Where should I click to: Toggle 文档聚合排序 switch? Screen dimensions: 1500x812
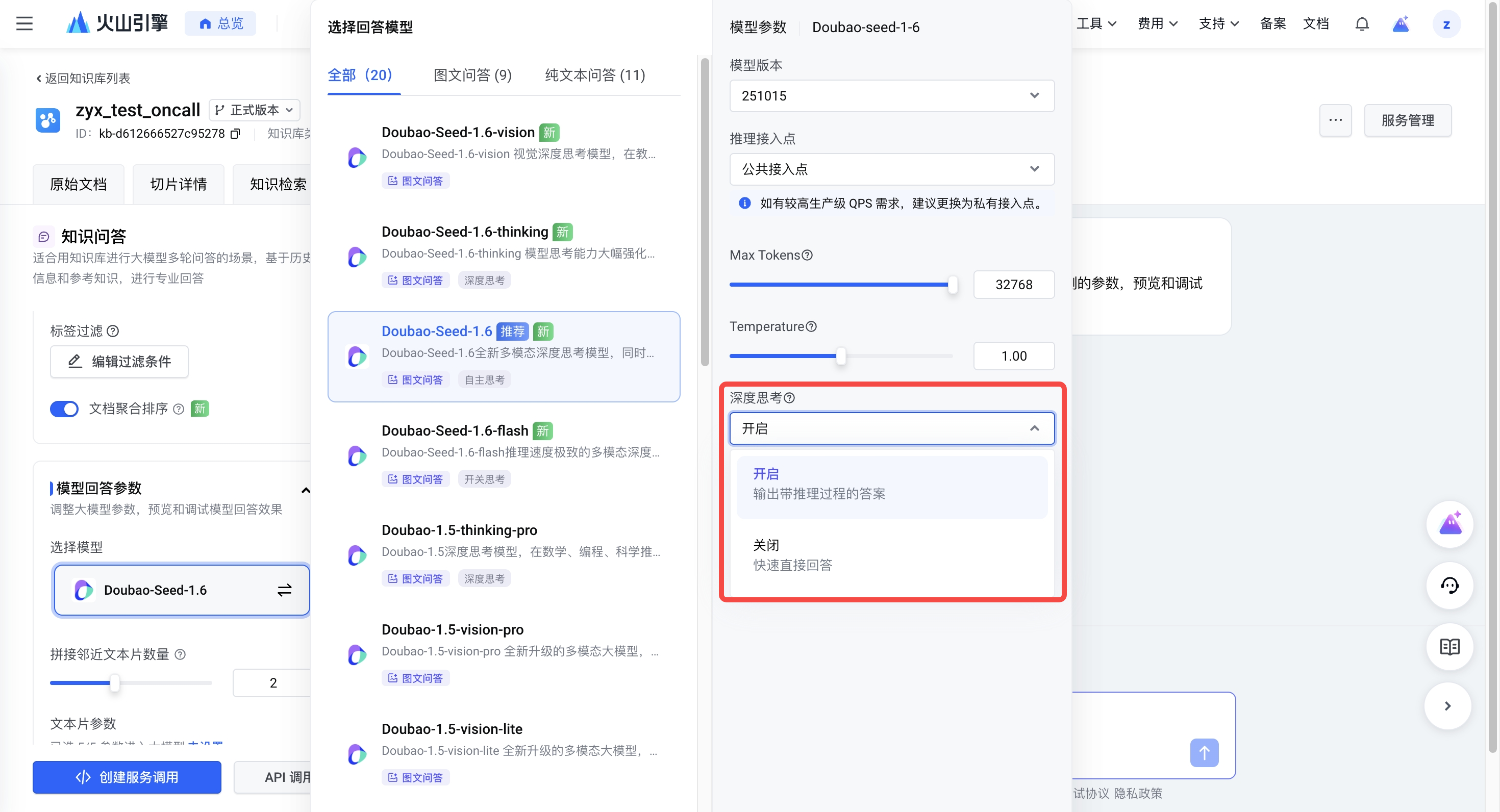point(64,409)
